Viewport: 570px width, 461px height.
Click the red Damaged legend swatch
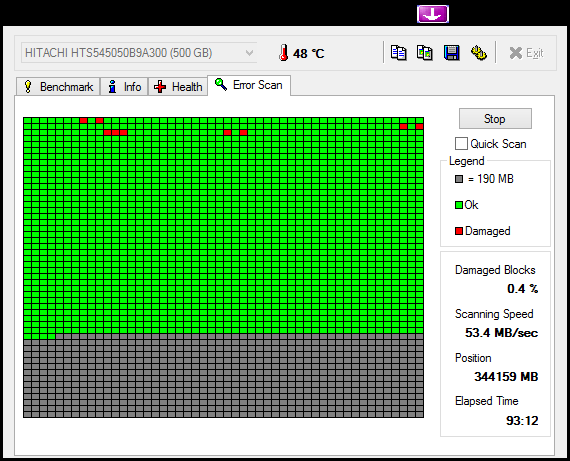click(x=459, y=231)
